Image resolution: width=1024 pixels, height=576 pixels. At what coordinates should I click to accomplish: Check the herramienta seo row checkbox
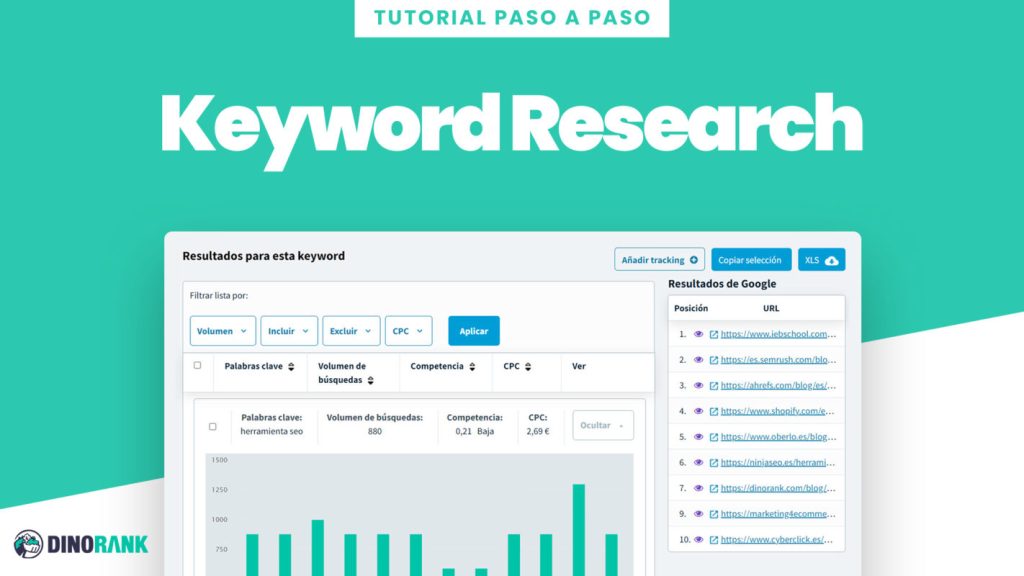pos(212,426)
